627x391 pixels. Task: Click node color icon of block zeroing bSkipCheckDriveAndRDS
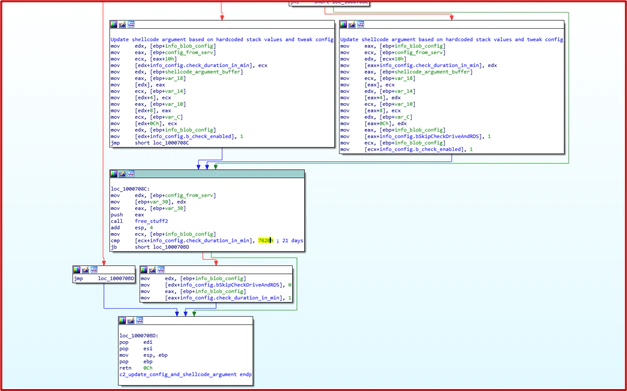pyautogui.click(x=144, y=270)
